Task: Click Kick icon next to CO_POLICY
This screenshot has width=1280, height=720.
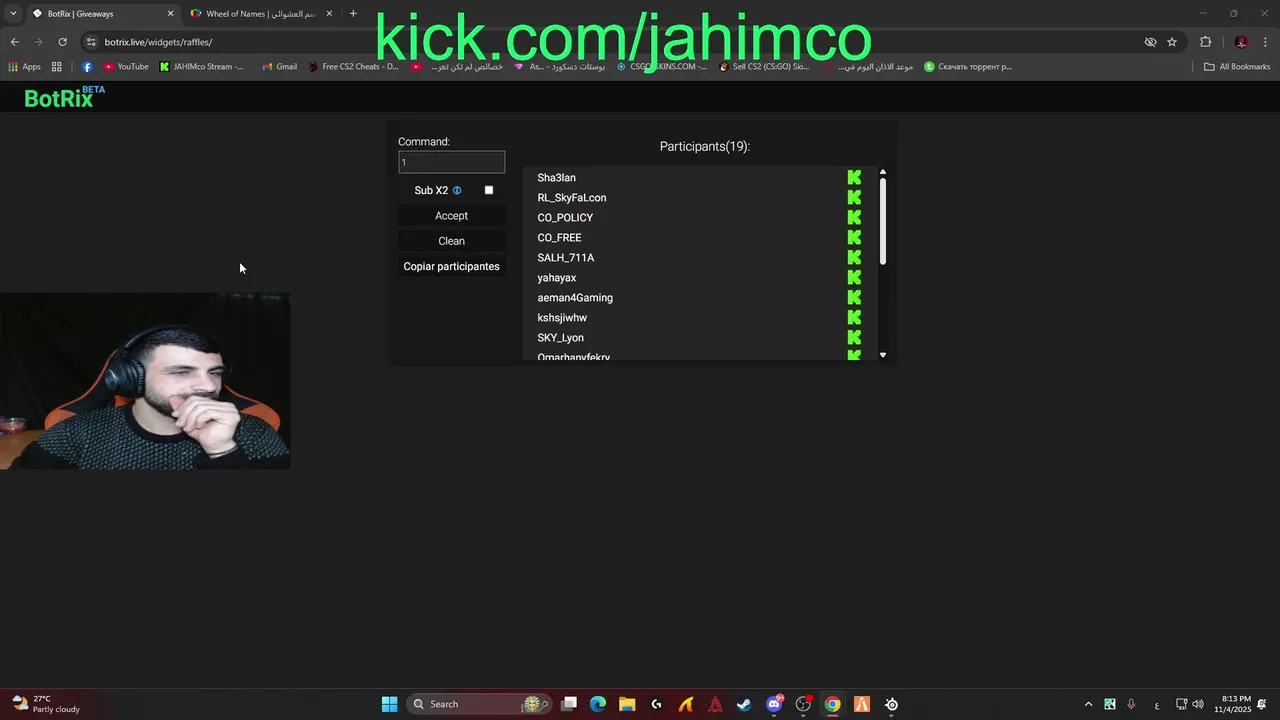Action: [854, 217]
